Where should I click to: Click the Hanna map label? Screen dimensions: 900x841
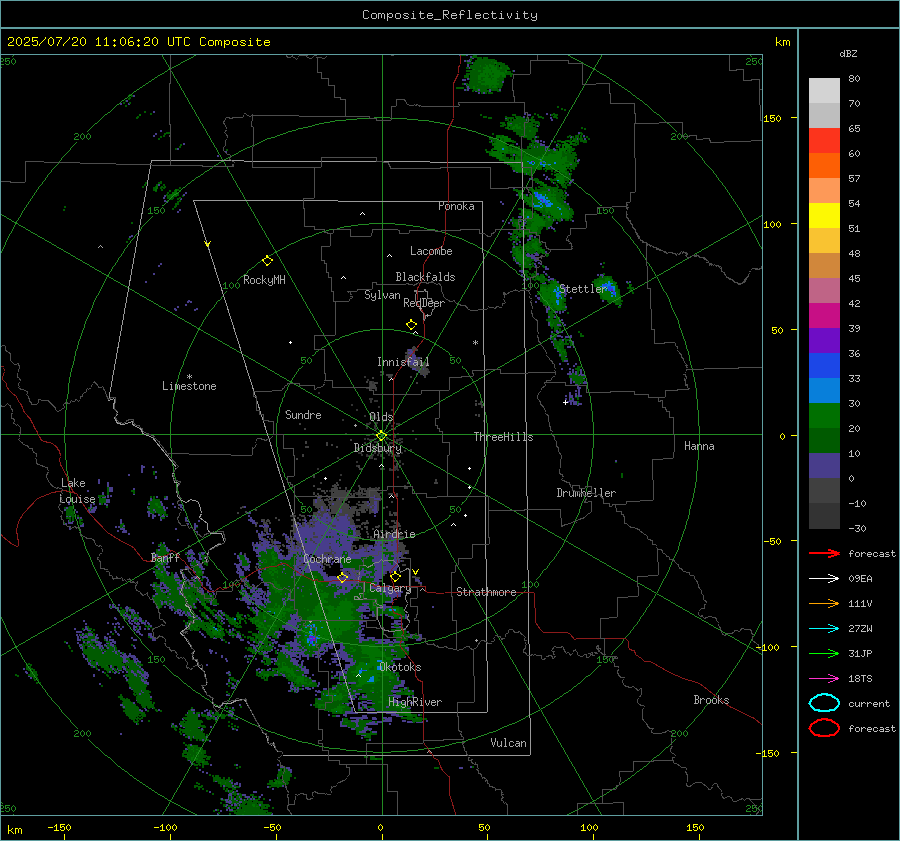pos(699,446)
